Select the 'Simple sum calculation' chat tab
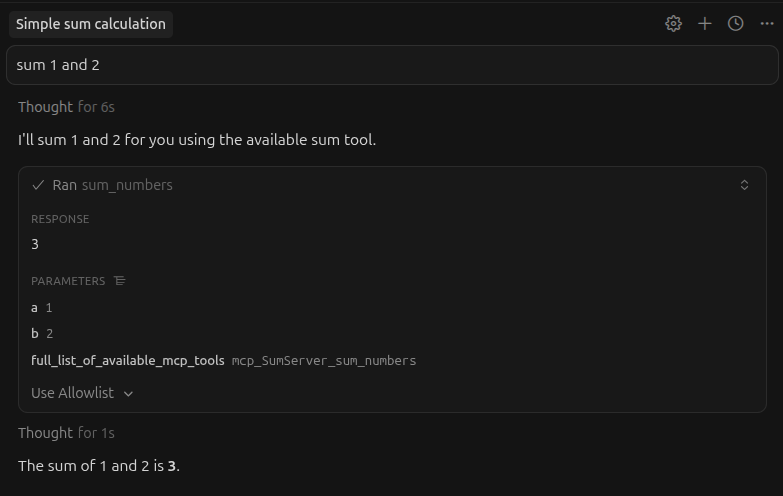 click(x=90, y=24)
